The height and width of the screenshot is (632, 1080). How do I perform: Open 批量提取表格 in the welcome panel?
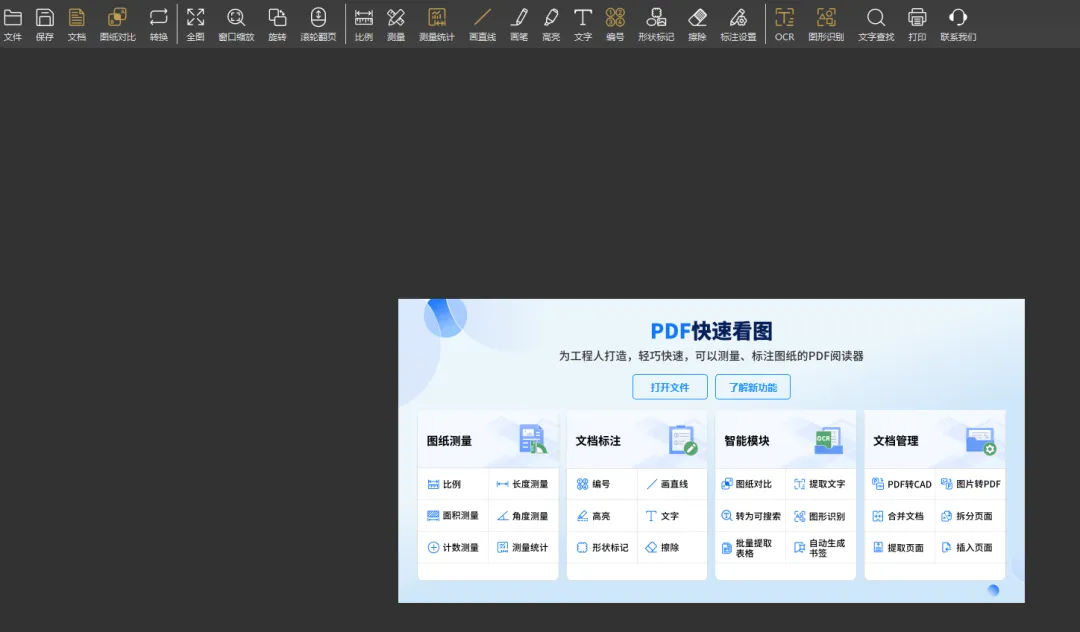747,548
